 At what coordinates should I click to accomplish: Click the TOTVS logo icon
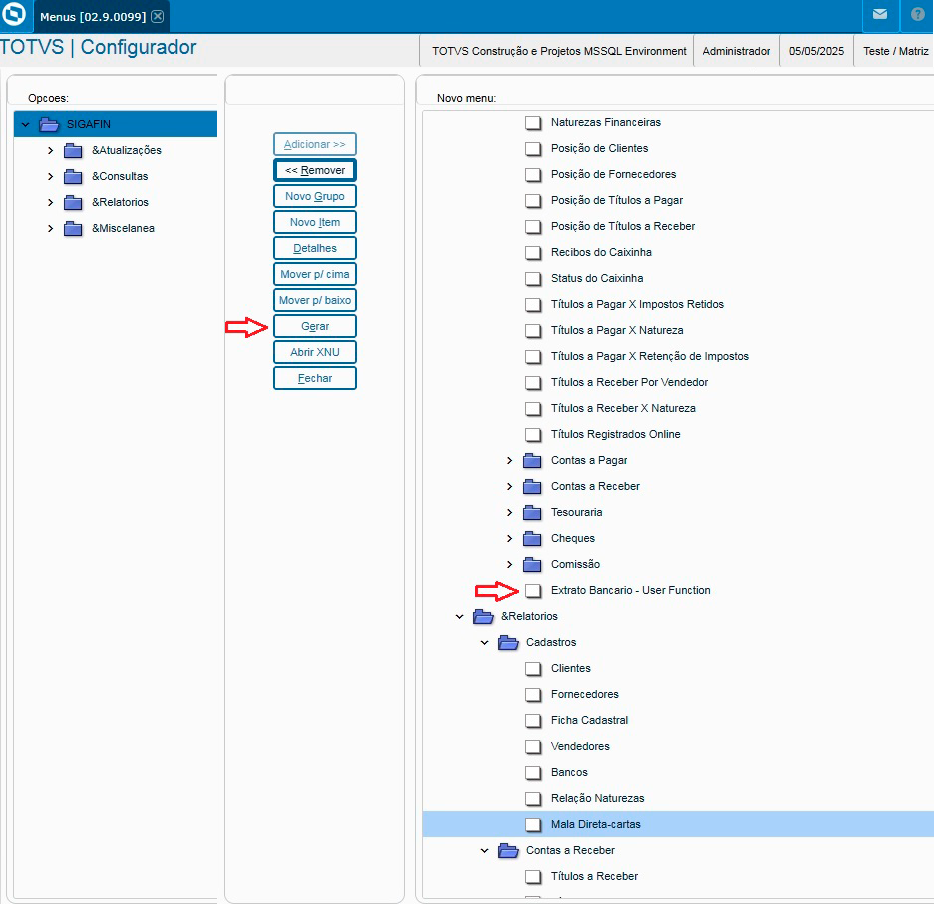14,14
